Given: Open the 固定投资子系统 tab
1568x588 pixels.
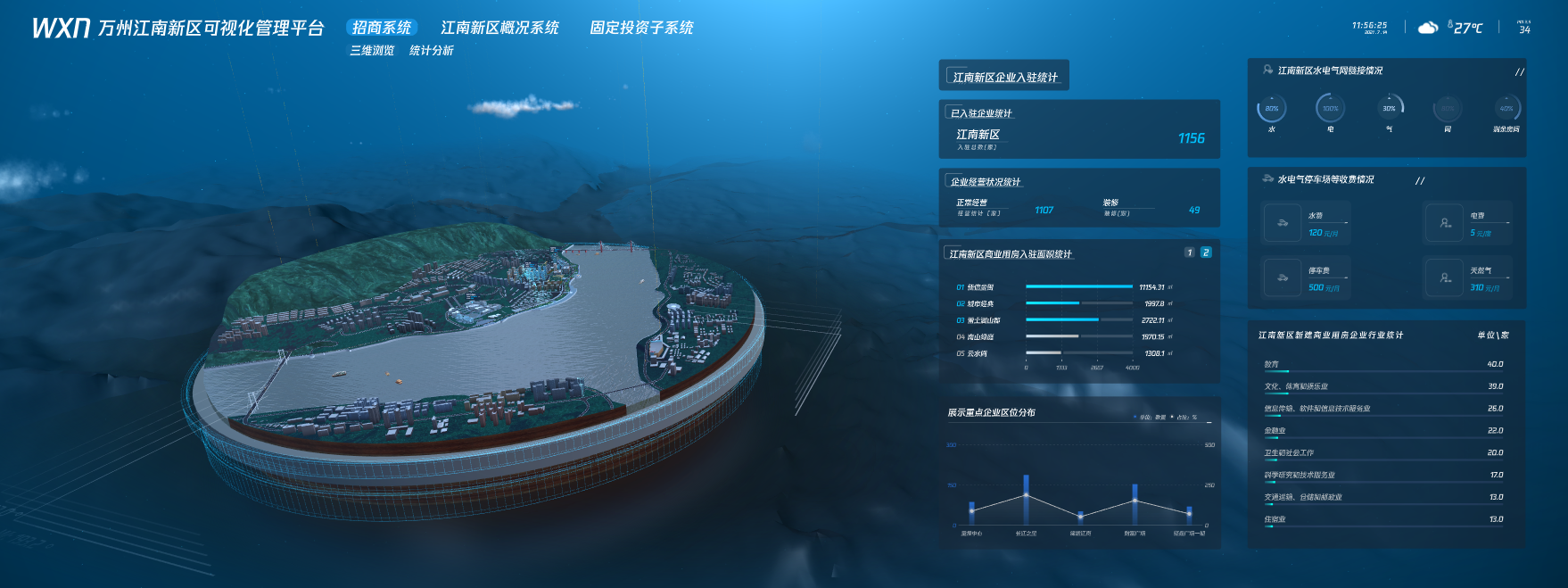Looking at the screenshot, I should tap(641, 28).
